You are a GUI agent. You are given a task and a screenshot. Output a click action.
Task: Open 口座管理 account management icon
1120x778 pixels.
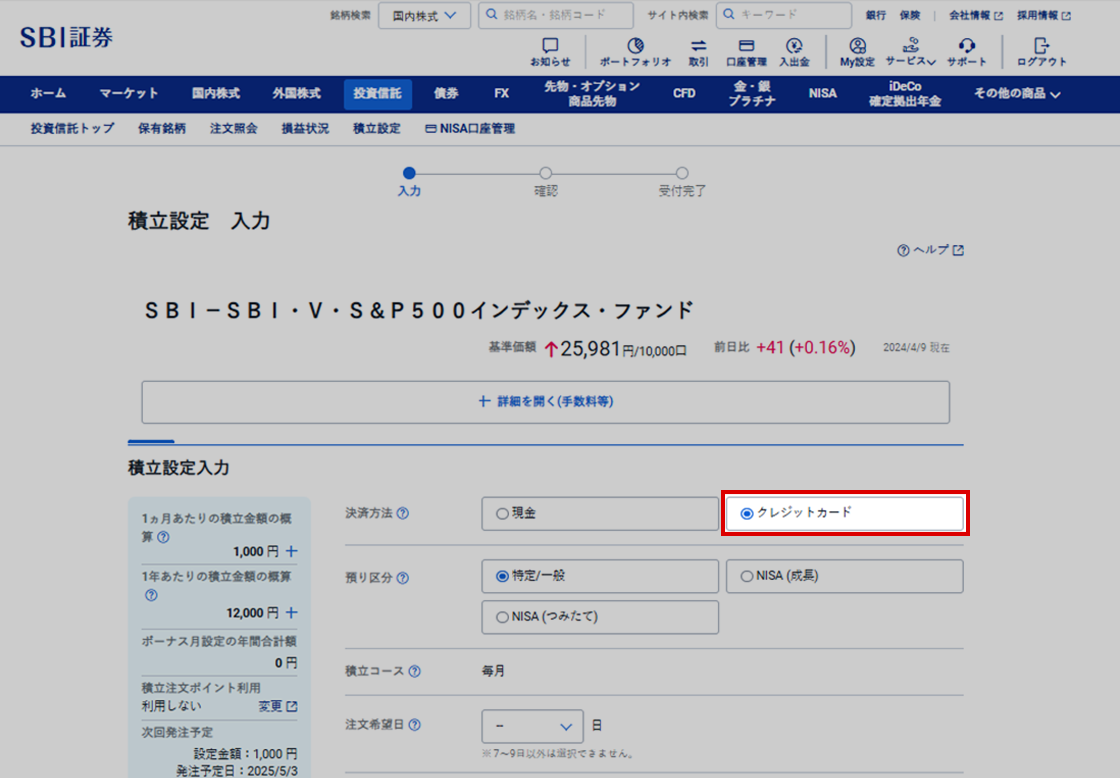(x=745, y=47)
